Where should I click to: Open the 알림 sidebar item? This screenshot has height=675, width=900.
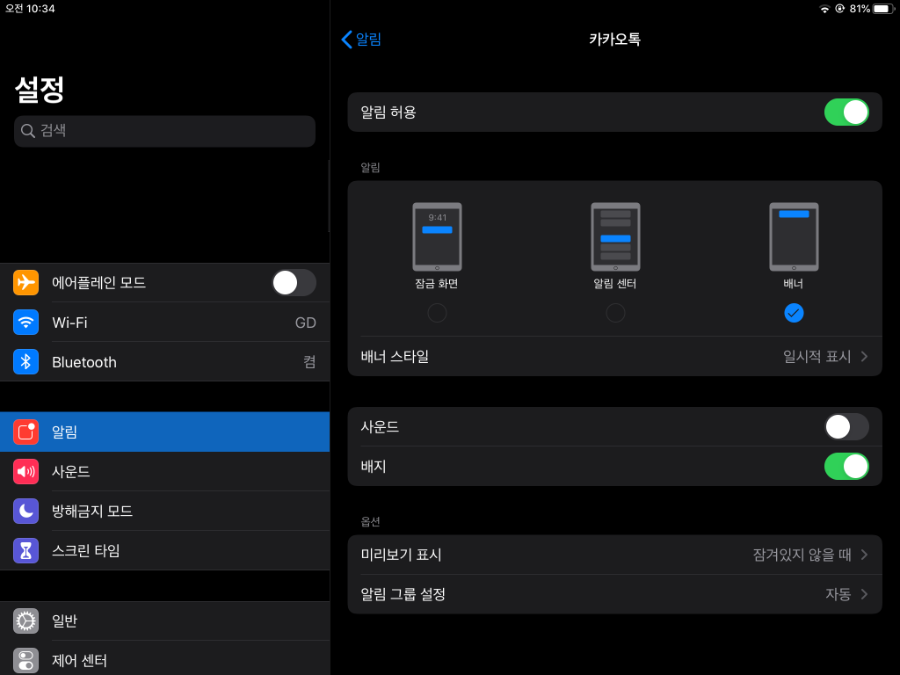pyautogui.click(x=165, y=432)
